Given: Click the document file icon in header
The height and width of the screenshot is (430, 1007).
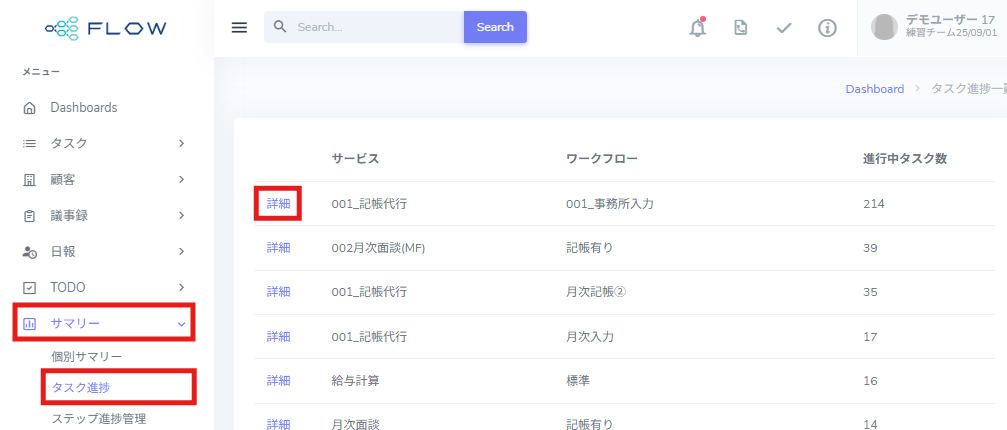Looking at the screenshot, I should point(741,28).
